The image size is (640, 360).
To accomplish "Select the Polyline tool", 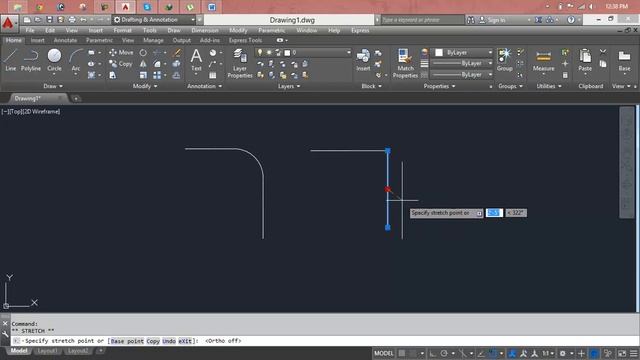I will (31, 60).
